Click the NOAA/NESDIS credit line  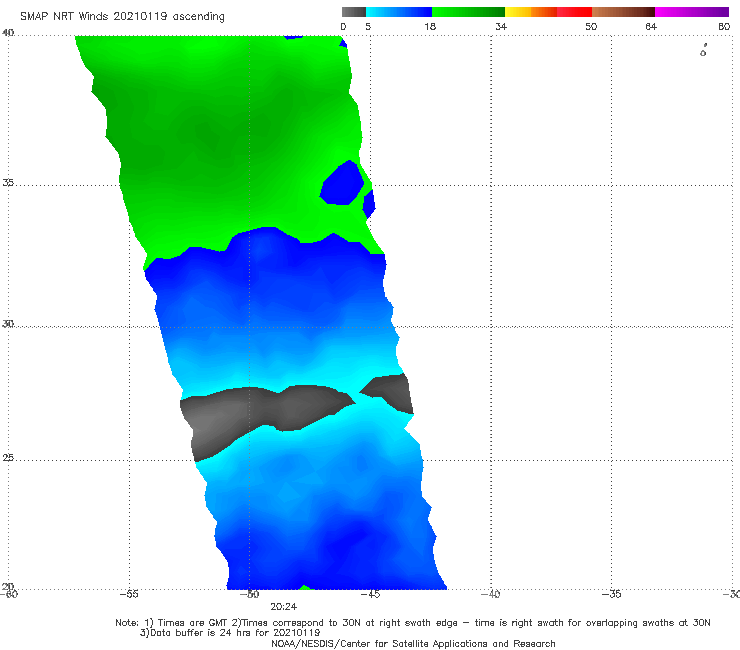(x=413, y=644)
